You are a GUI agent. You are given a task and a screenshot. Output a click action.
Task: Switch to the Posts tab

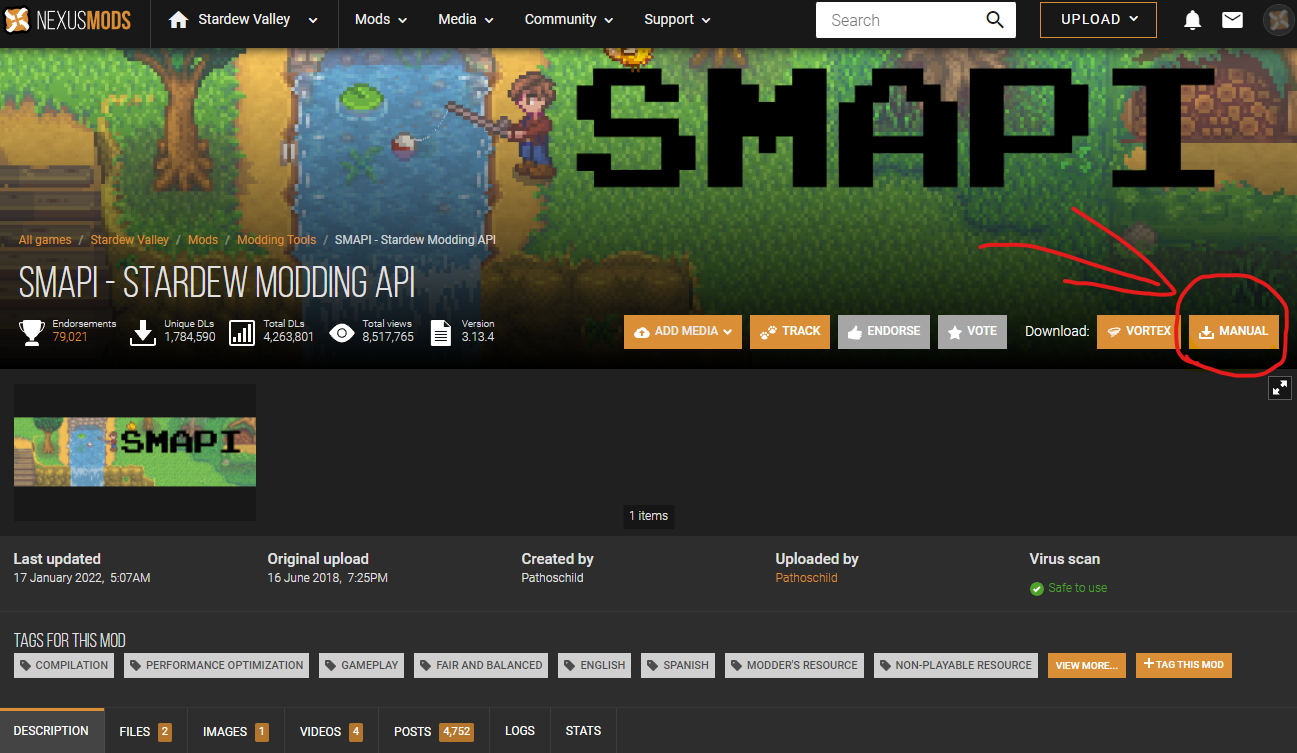pyautogui.click(x=433, y=731)
